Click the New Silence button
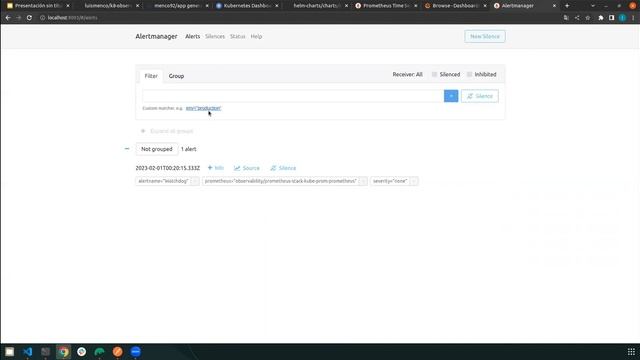The image size is (640, 360). [484, 36]
